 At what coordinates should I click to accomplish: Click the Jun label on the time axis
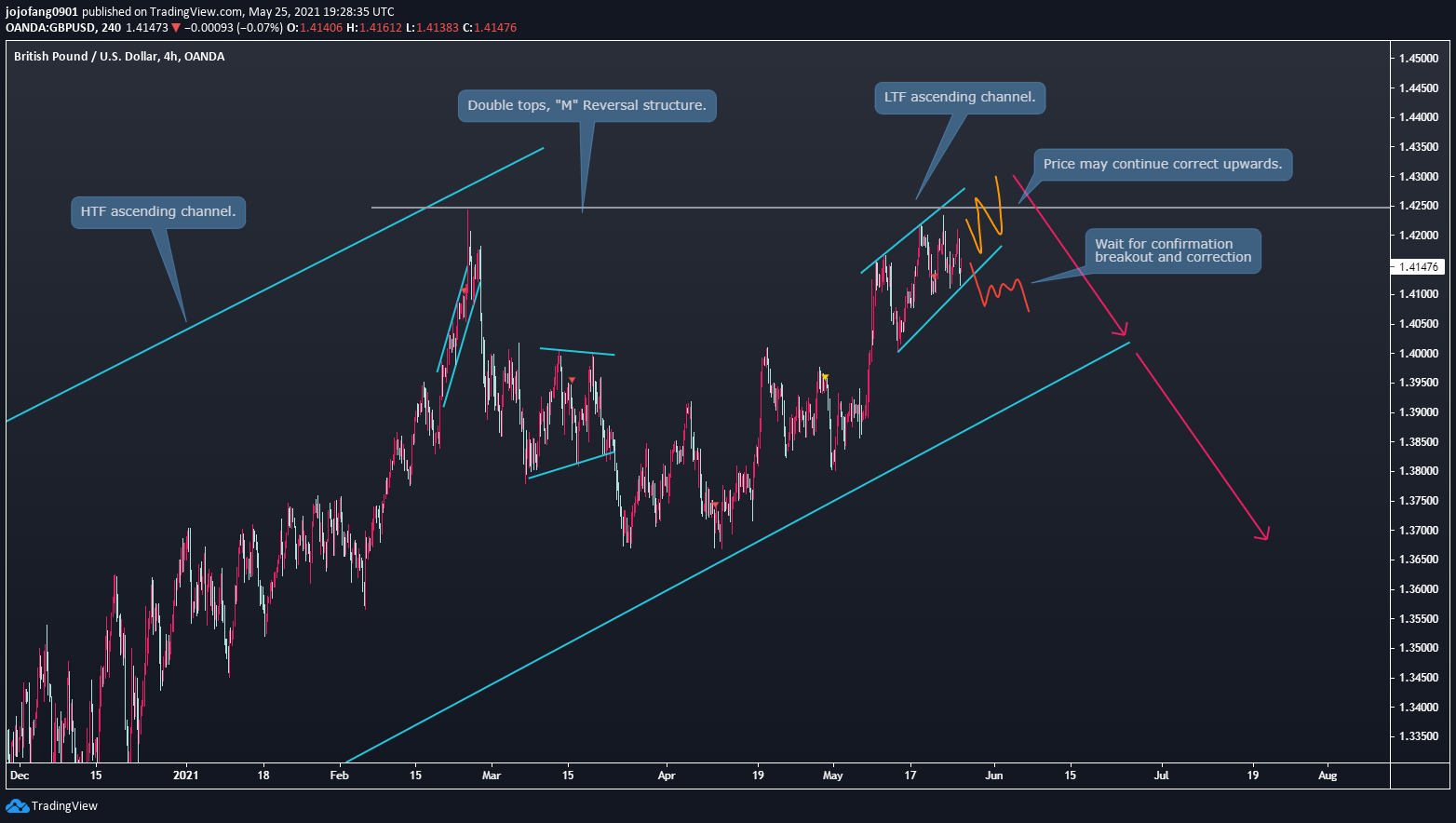[x=994, y=776]
